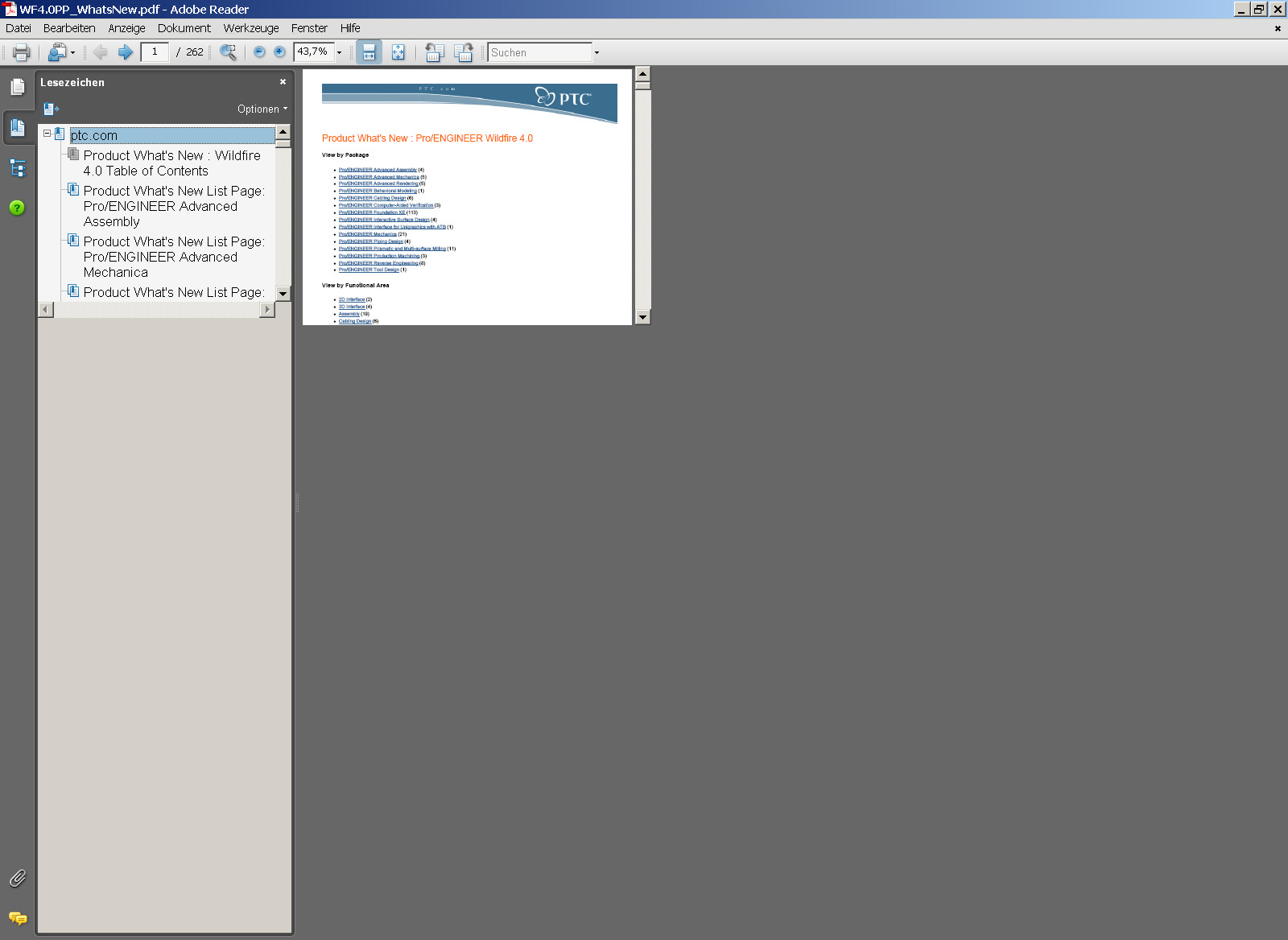The image size is (1288, 940).
Task: Click the expand current bookmark icon
Action: coord(52,109)
